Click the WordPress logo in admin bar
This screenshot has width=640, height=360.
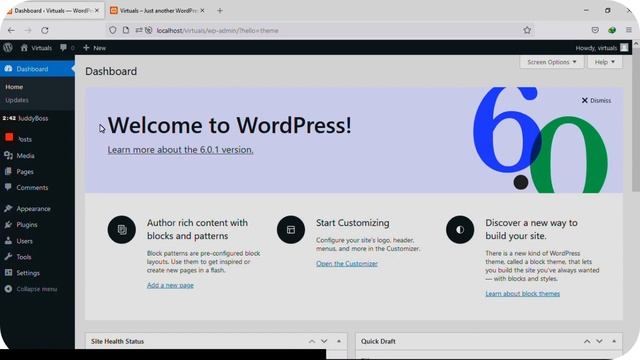[8, 48]
